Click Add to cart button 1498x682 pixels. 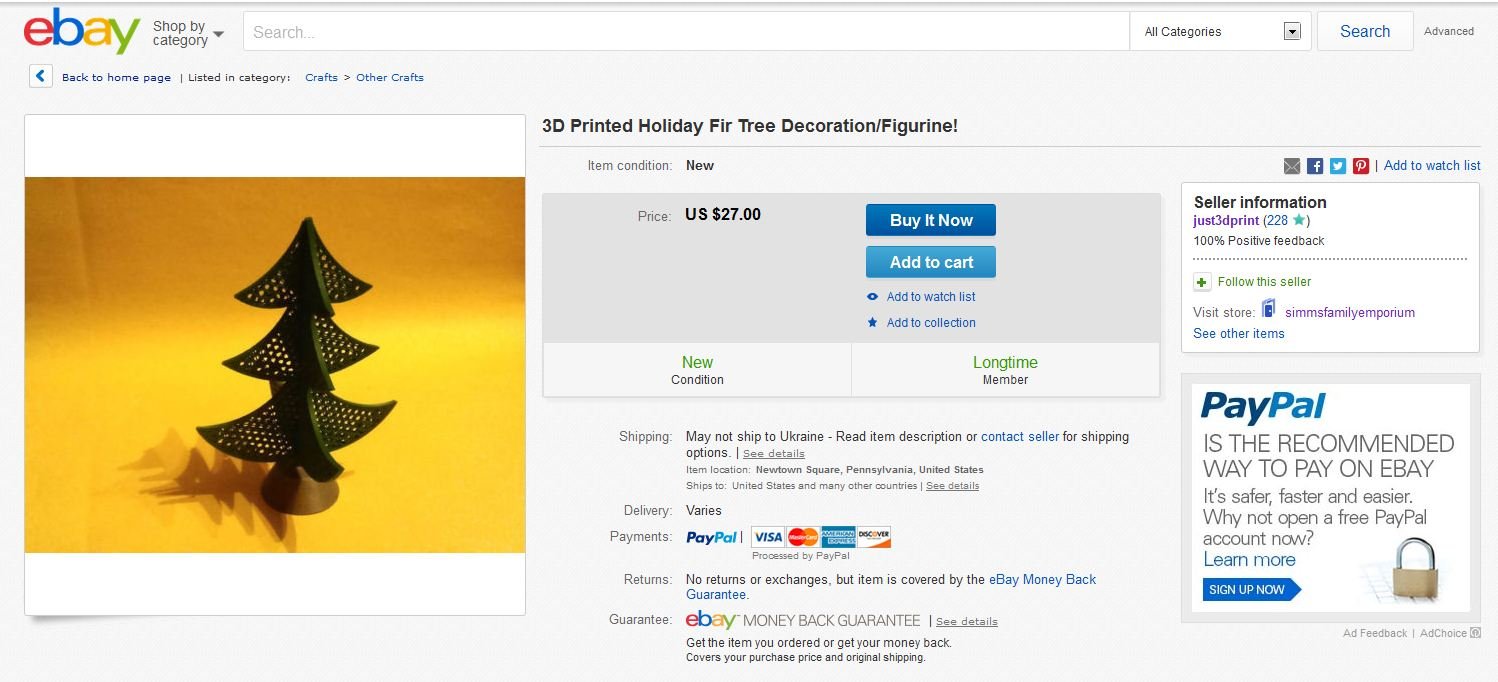[931, 262]
